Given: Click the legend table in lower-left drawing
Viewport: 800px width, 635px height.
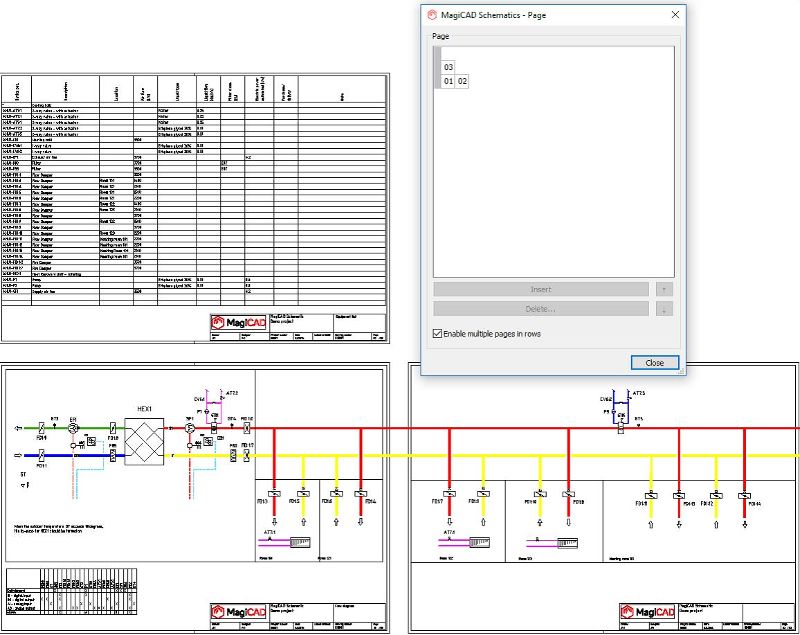Looking at the screenshot, I should [71, 592].
